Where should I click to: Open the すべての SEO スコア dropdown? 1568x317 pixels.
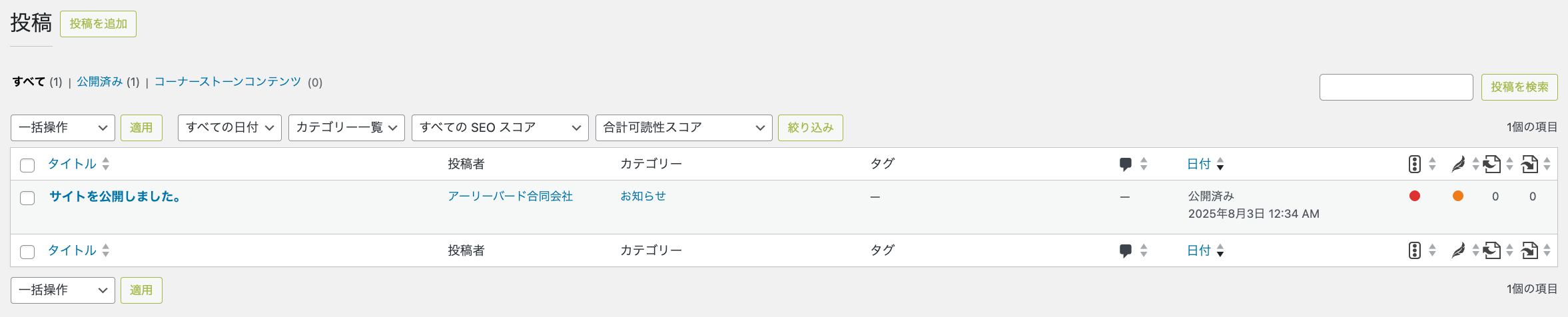(x=500, y=128)
